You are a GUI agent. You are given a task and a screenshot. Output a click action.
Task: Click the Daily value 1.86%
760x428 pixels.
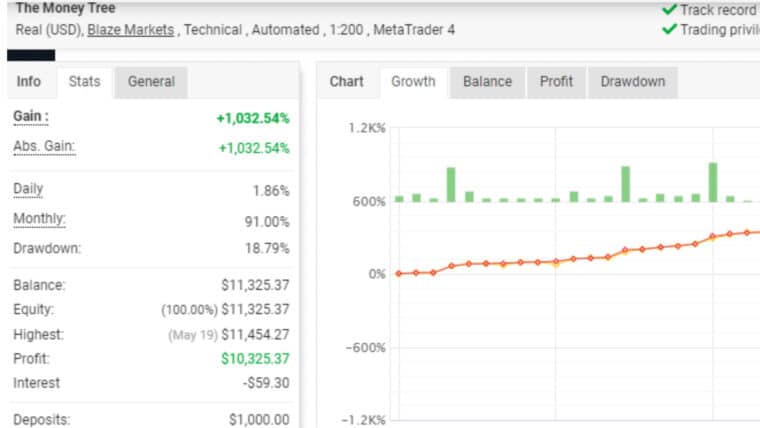pos(271,191)
